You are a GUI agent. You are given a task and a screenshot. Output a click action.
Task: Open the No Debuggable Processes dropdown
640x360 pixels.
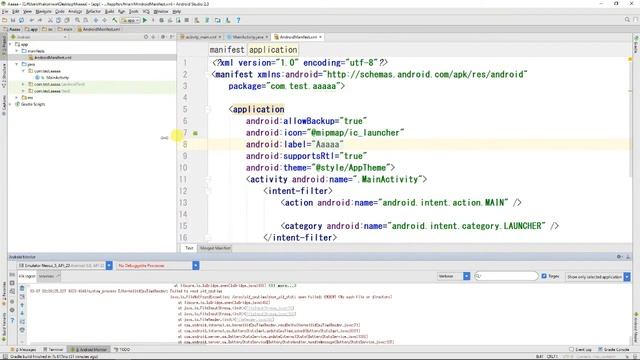[x=158, y=266]
